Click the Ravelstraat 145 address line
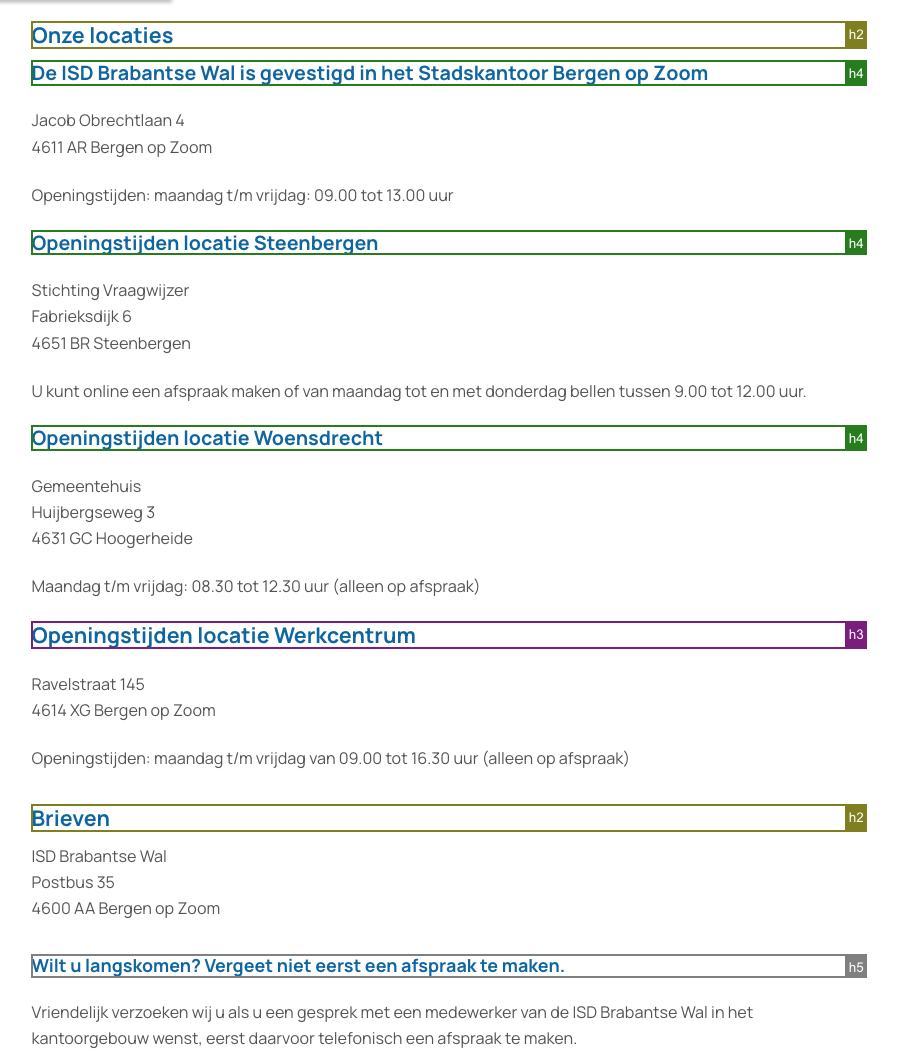This screenshot has height=1056, width=911. click(x=88, y=685)
